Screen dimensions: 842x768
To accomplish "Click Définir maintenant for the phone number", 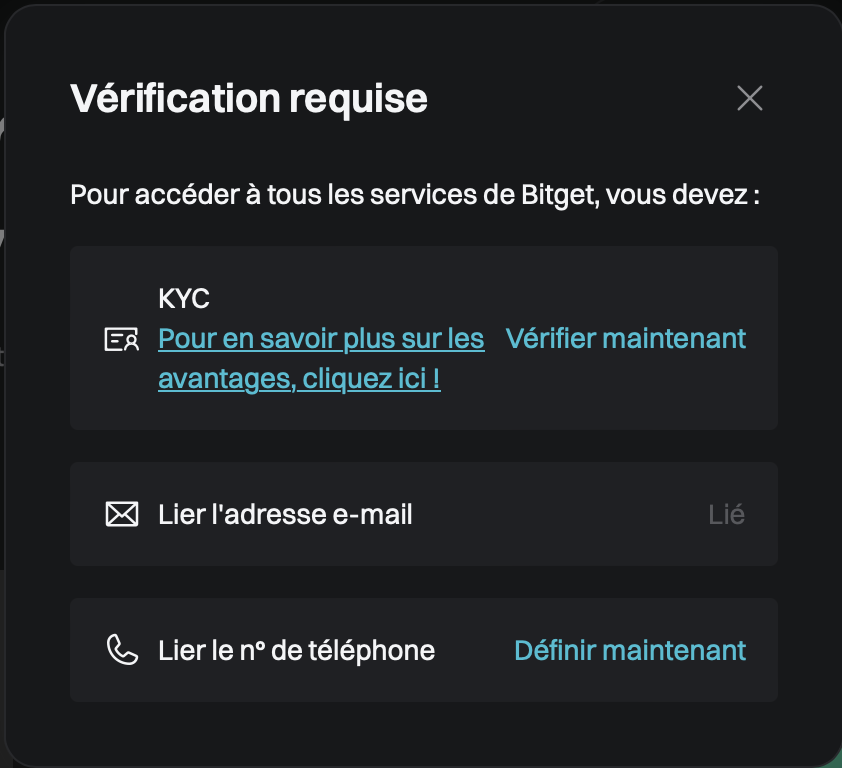I will point(629,649).
